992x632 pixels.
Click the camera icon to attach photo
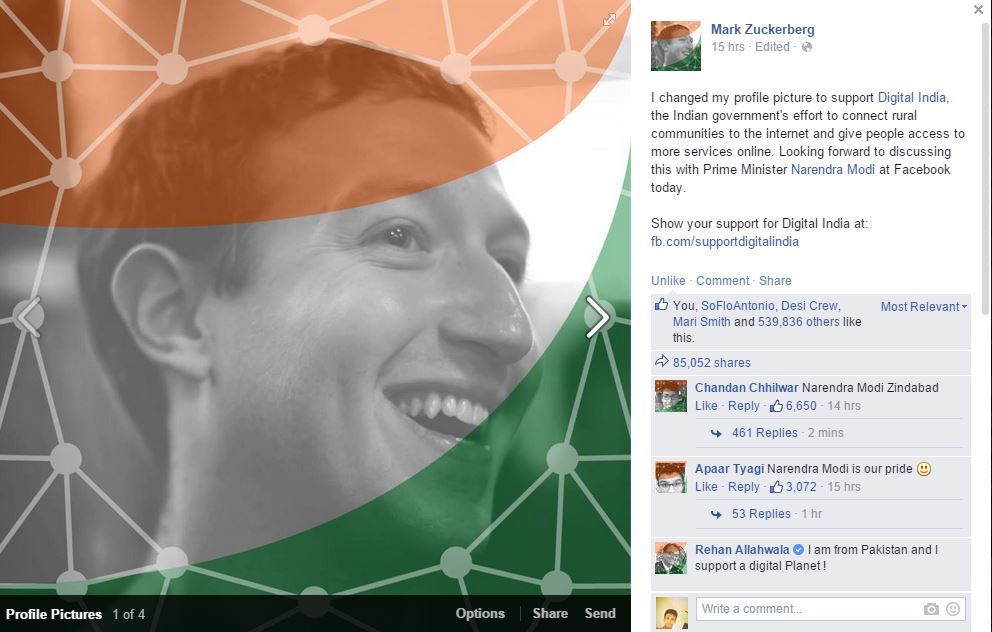coord(931,609)
